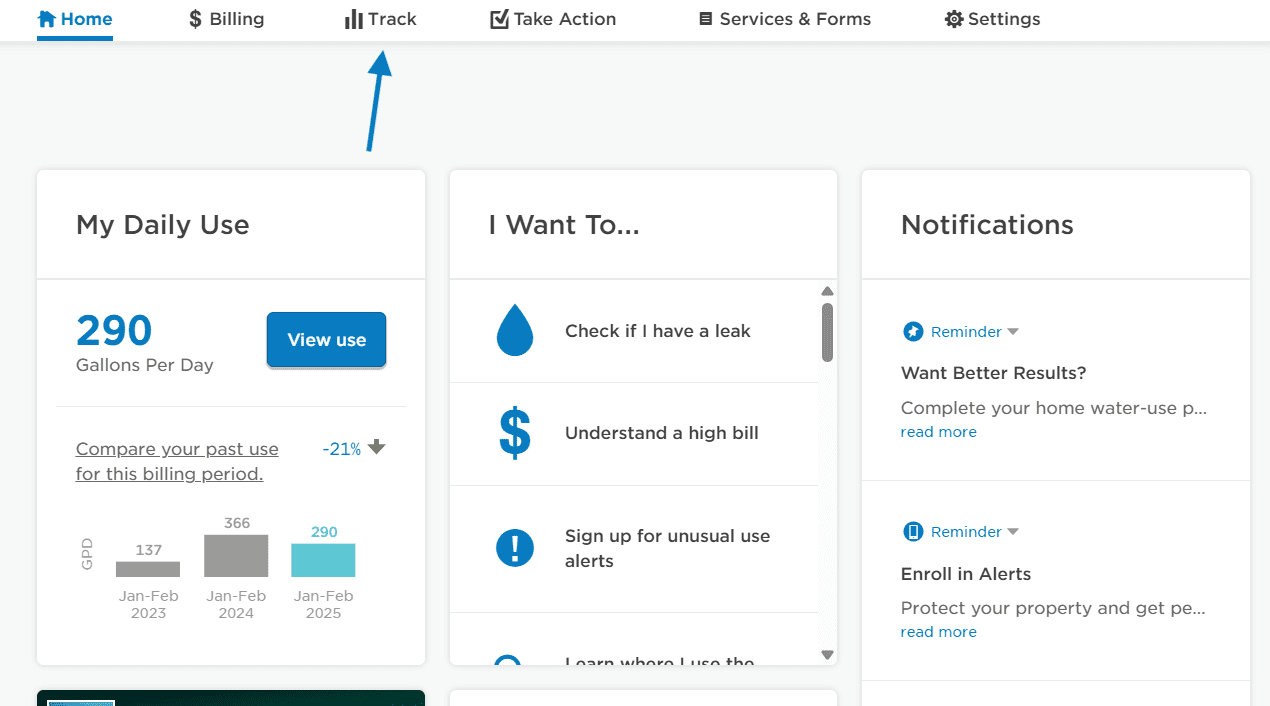Viewport: 1270px width, 706px height.
Task: Click the scroll up arrow in I Want To
Action: point(827,292)
